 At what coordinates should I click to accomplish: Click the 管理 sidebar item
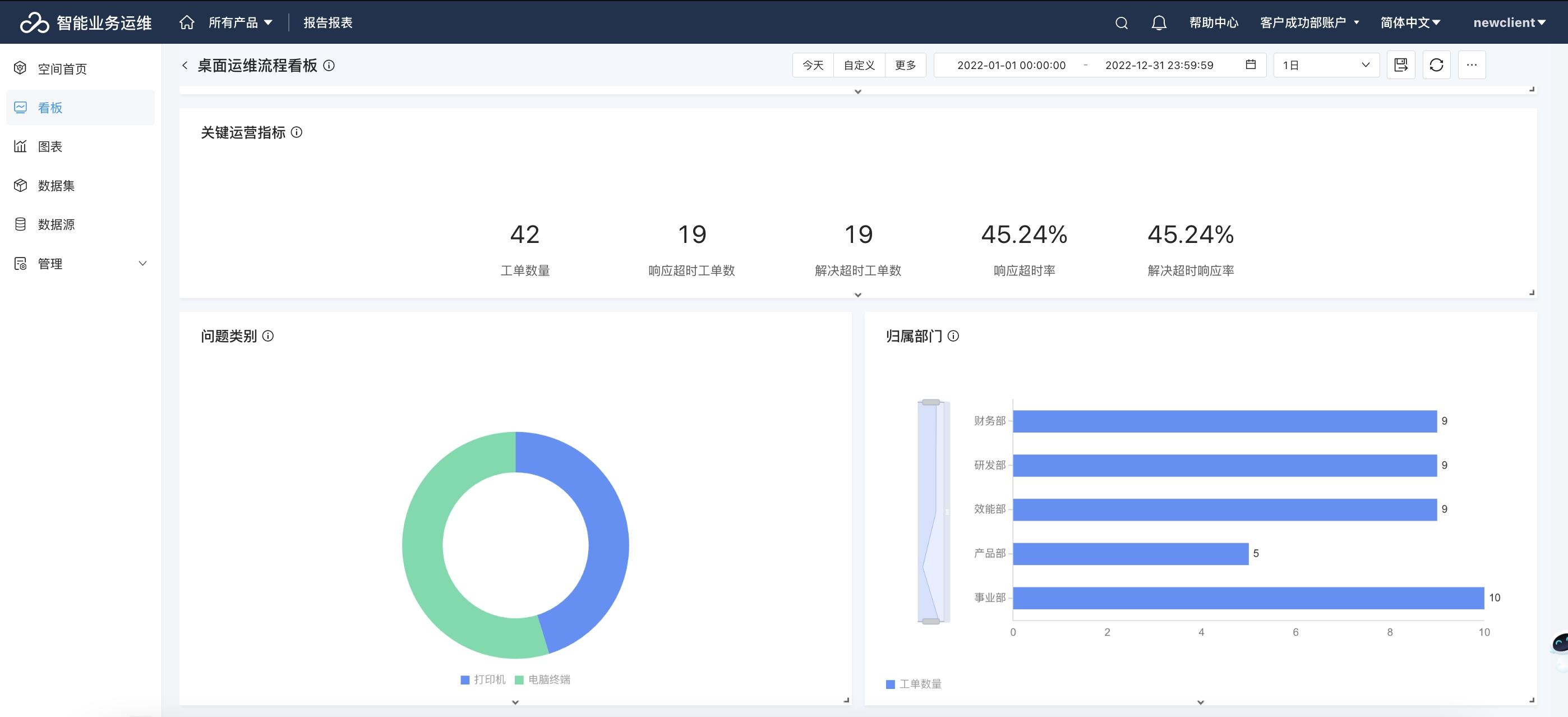tap(80, 263)
